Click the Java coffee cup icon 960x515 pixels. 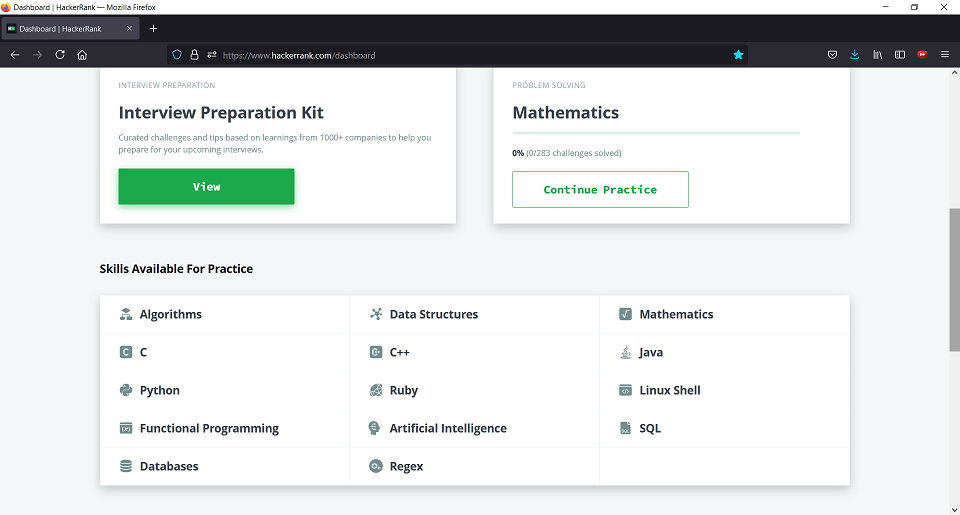click(x=625, y=352)
